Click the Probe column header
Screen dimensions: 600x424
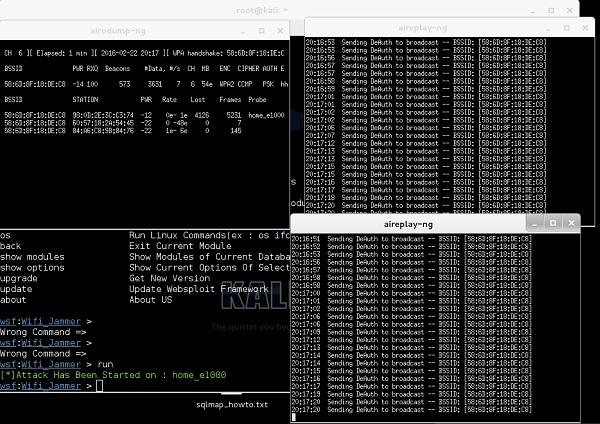257,99
